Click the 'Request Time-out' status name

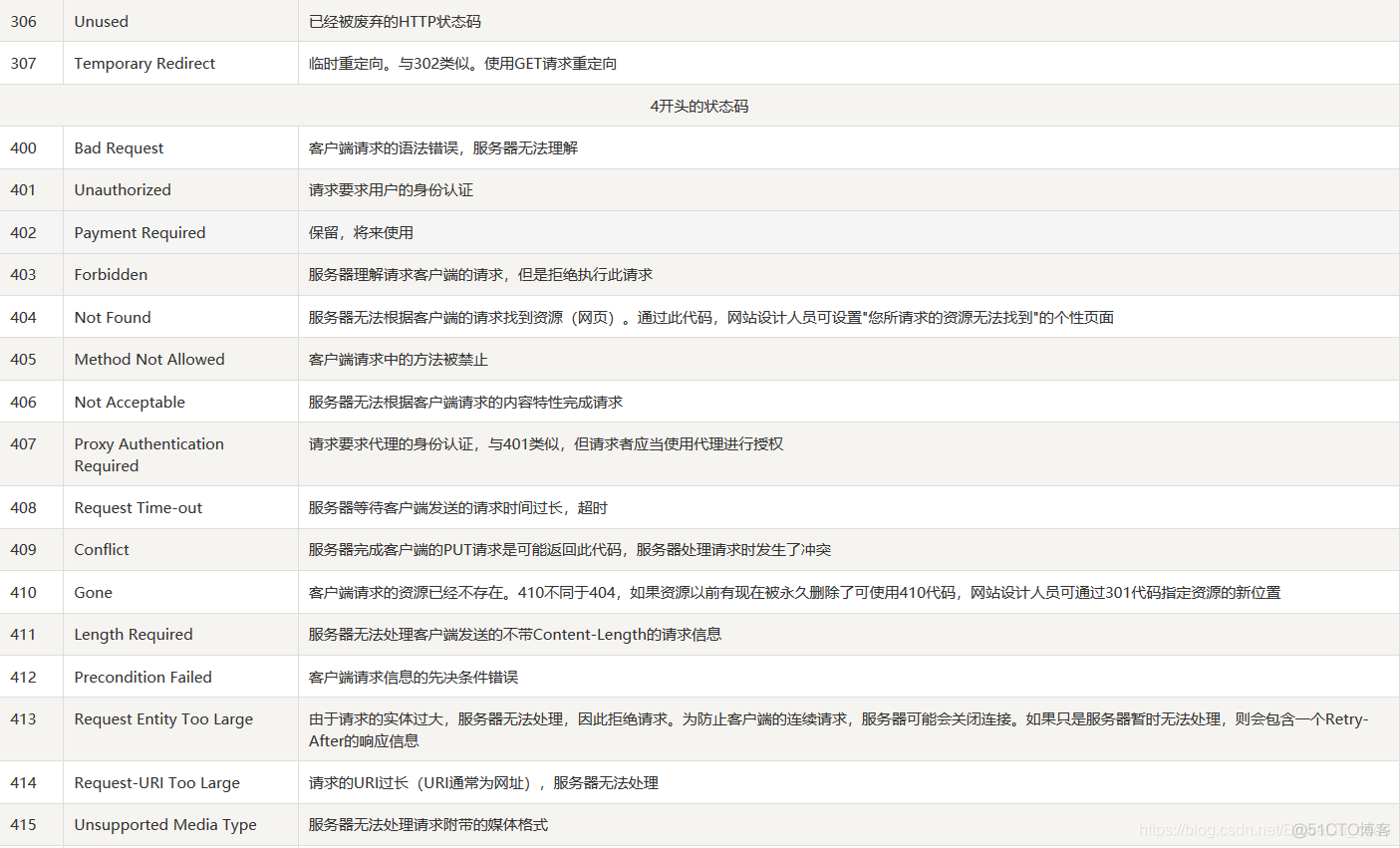(139, 507)
